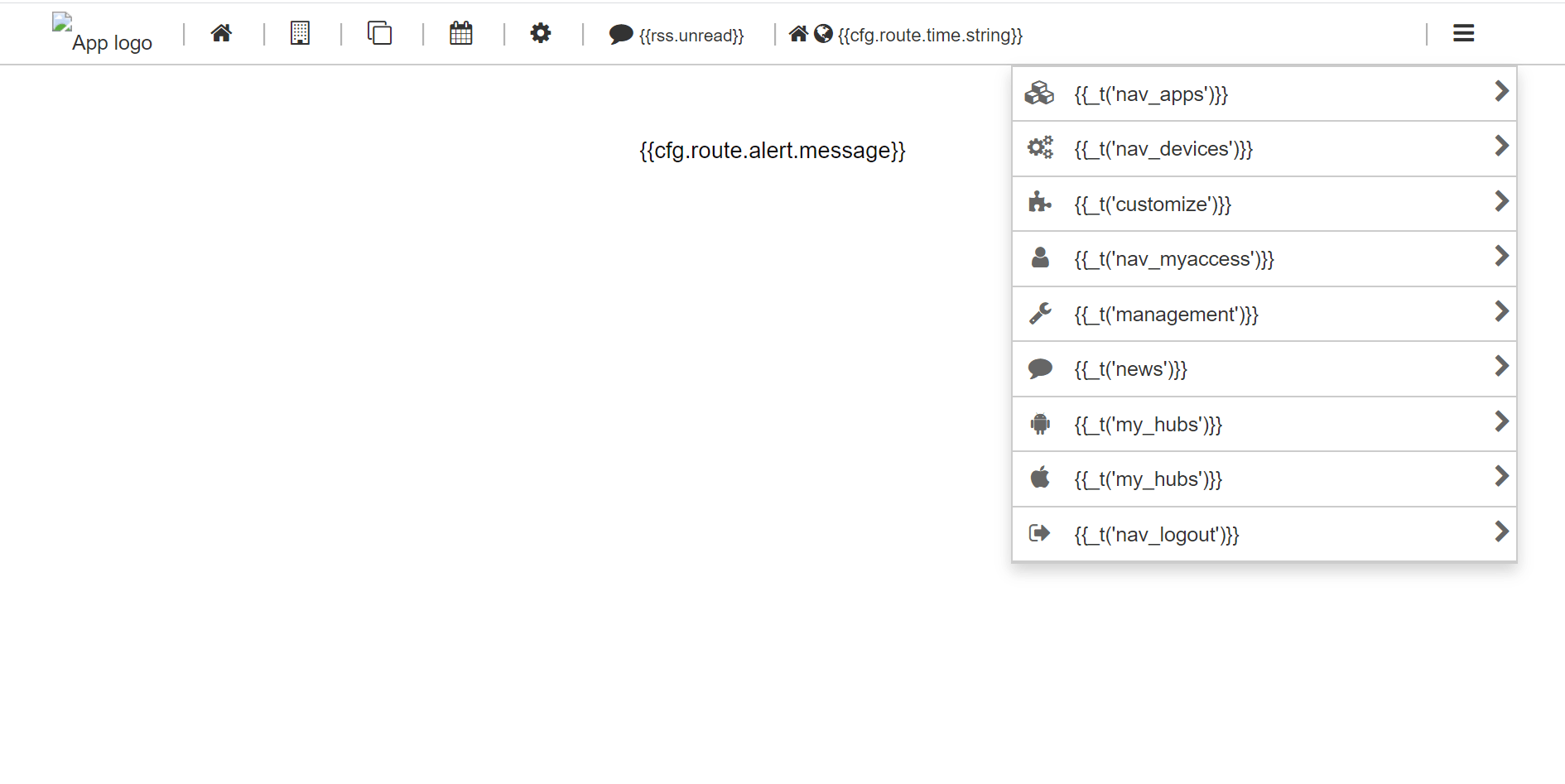Click the overlapping squares clone icon
Screen dimensions: 1565x784
pyautogui.click(x=379, y=33)
